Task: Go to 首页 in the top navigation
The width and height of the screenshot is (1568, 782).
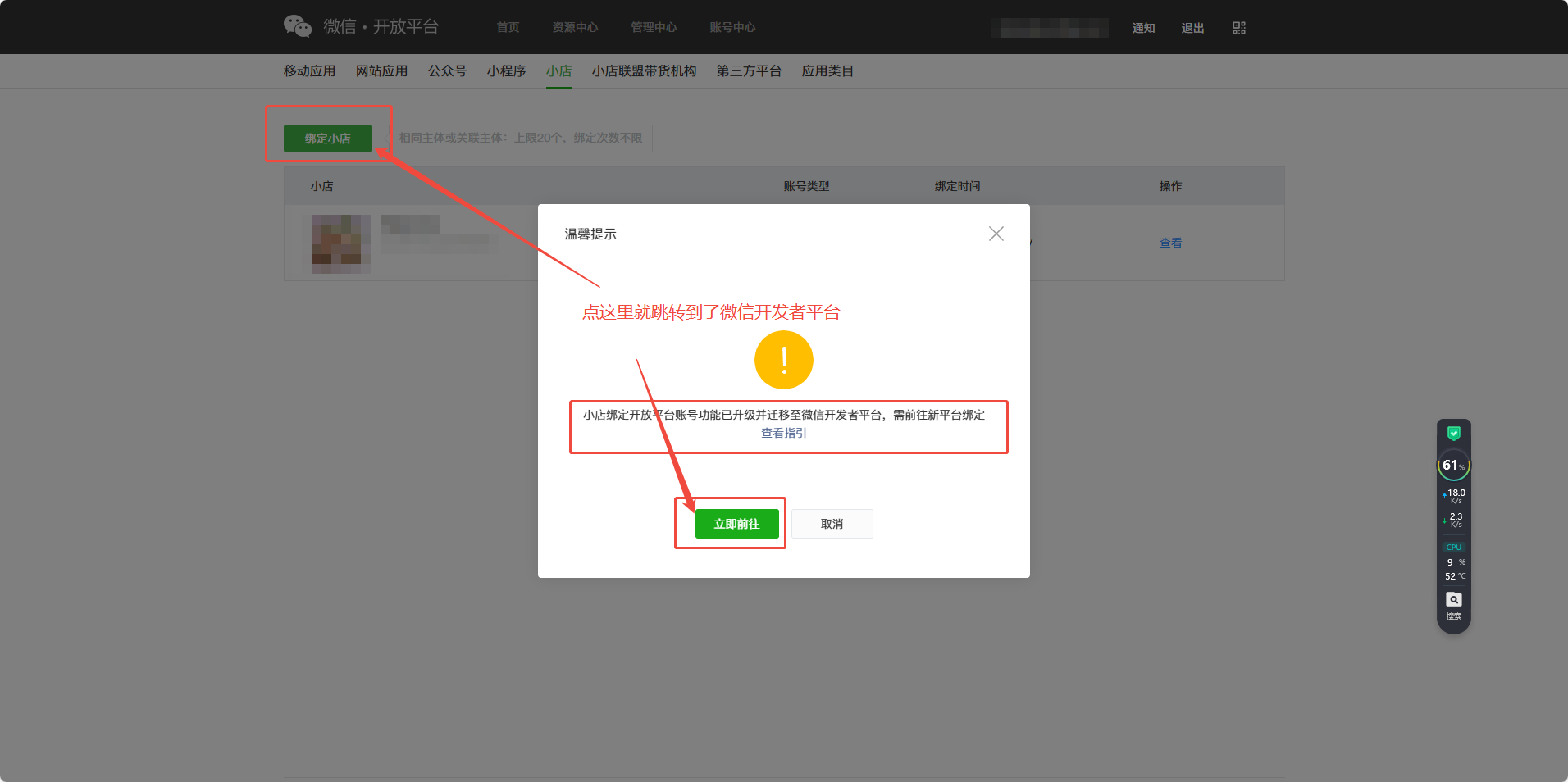Action: point(508,28)
